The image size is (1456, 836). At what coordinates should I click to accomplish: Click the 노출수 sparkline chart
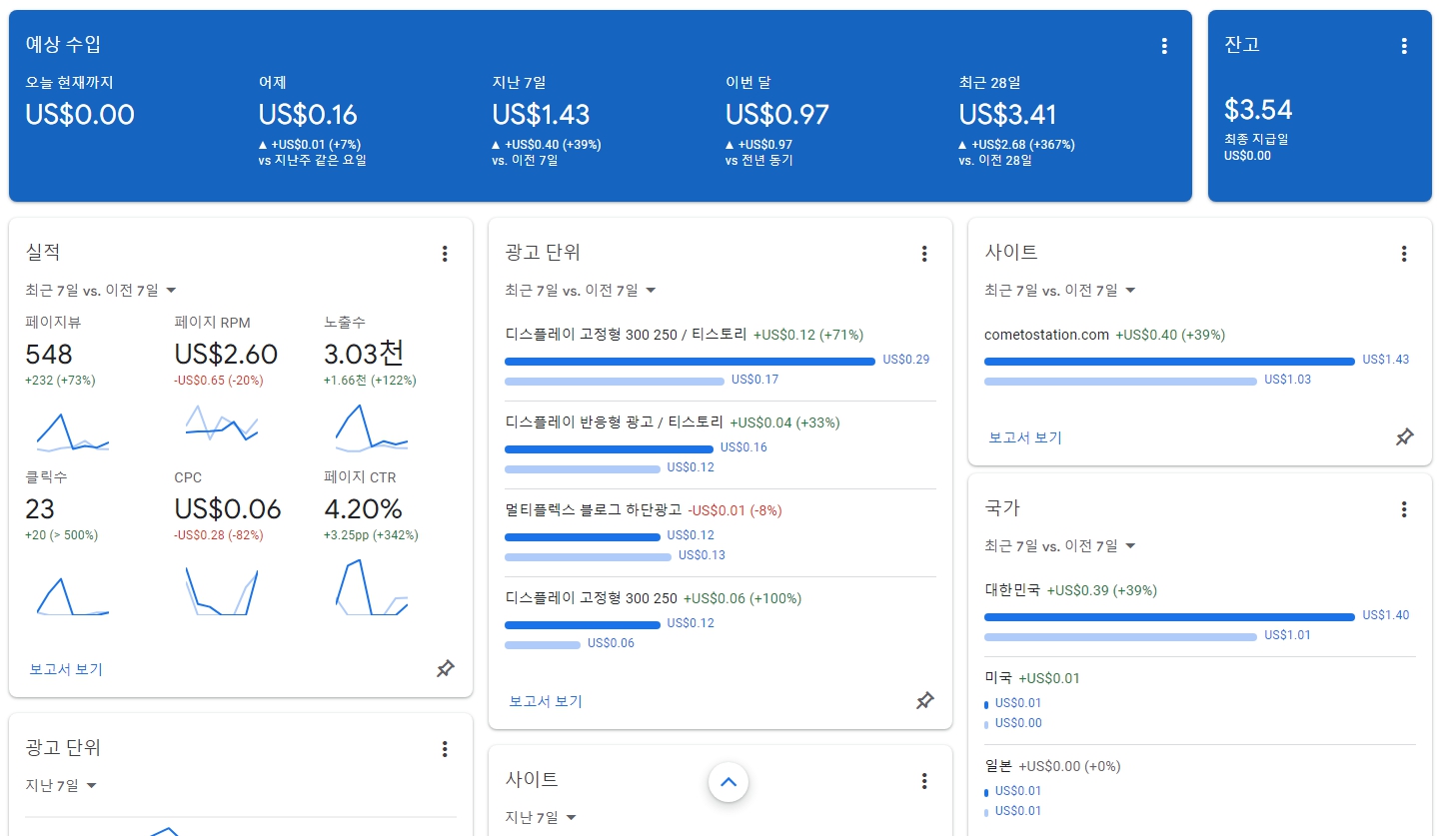coord(372,428)
